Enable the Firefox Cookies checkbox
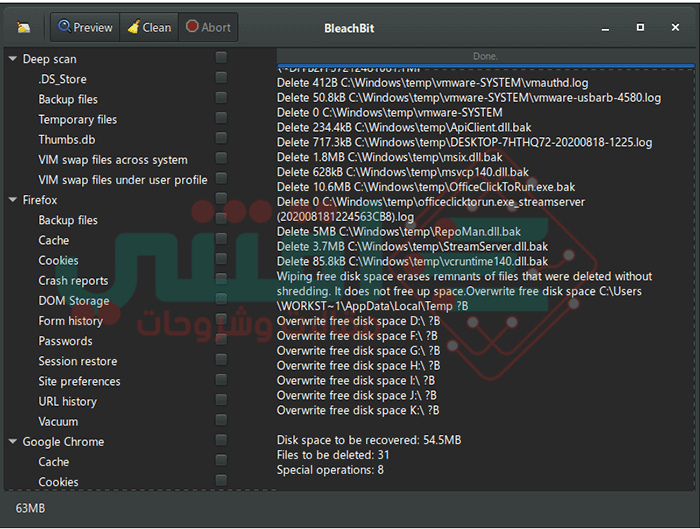This screenshot has height=529, width=700. coord(221,258)
